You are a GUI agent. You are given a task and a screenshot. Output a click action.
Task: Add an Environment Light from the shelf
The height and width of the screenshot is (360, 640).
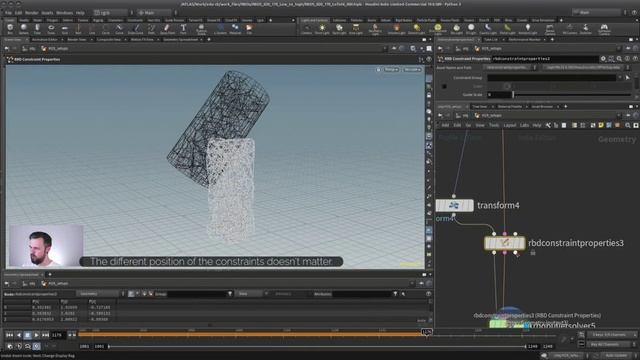click(438, 29)
